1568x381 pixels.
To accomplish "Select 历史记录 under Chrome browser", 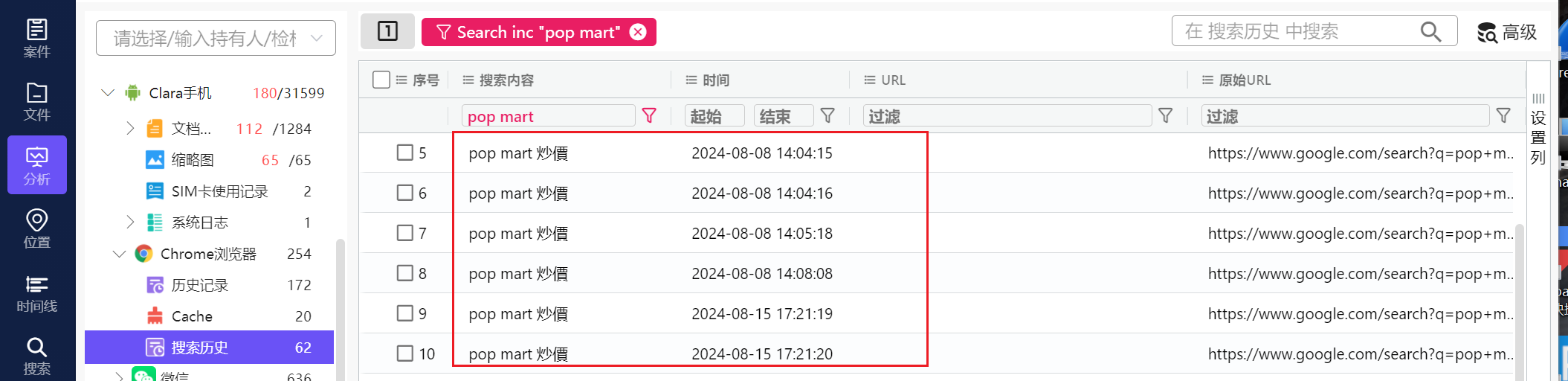I will pos(199,285).
